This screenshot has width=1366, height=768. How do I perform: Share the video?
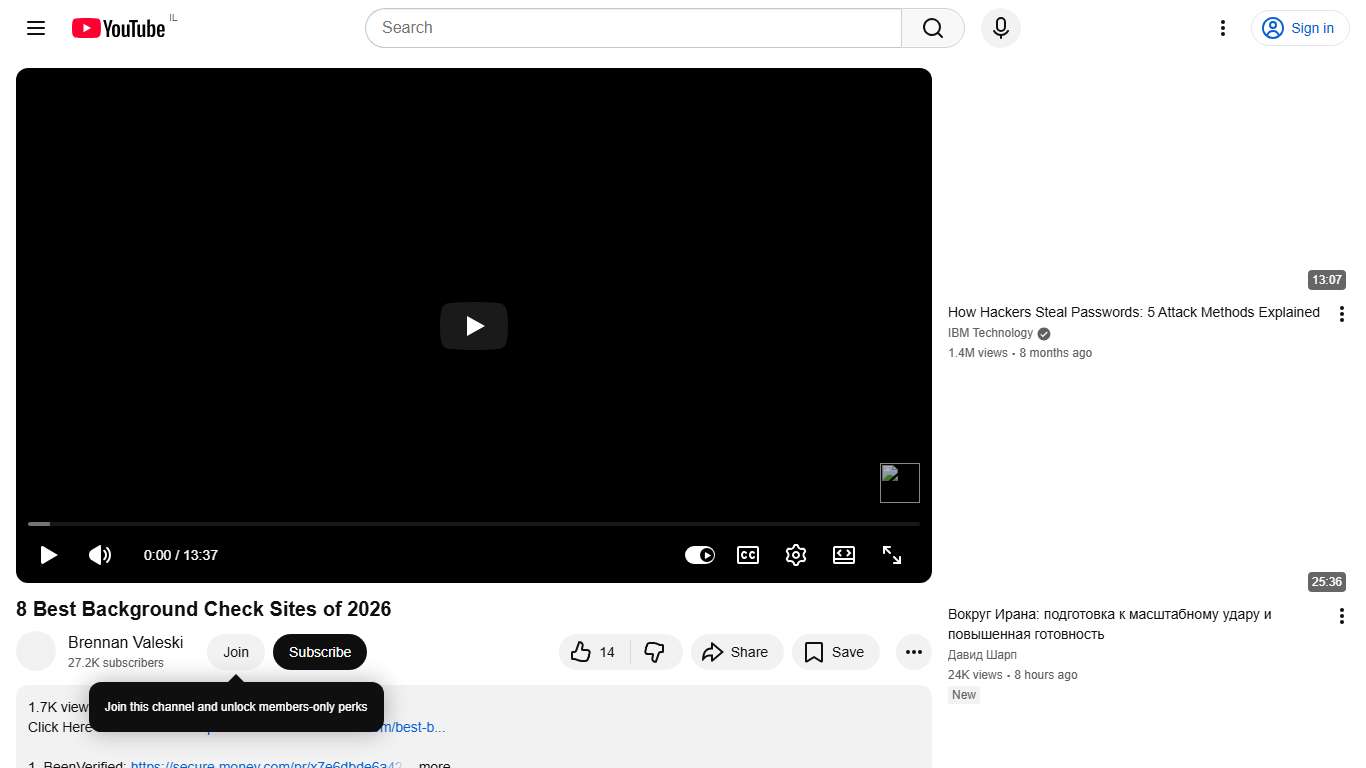coord(737,652)
